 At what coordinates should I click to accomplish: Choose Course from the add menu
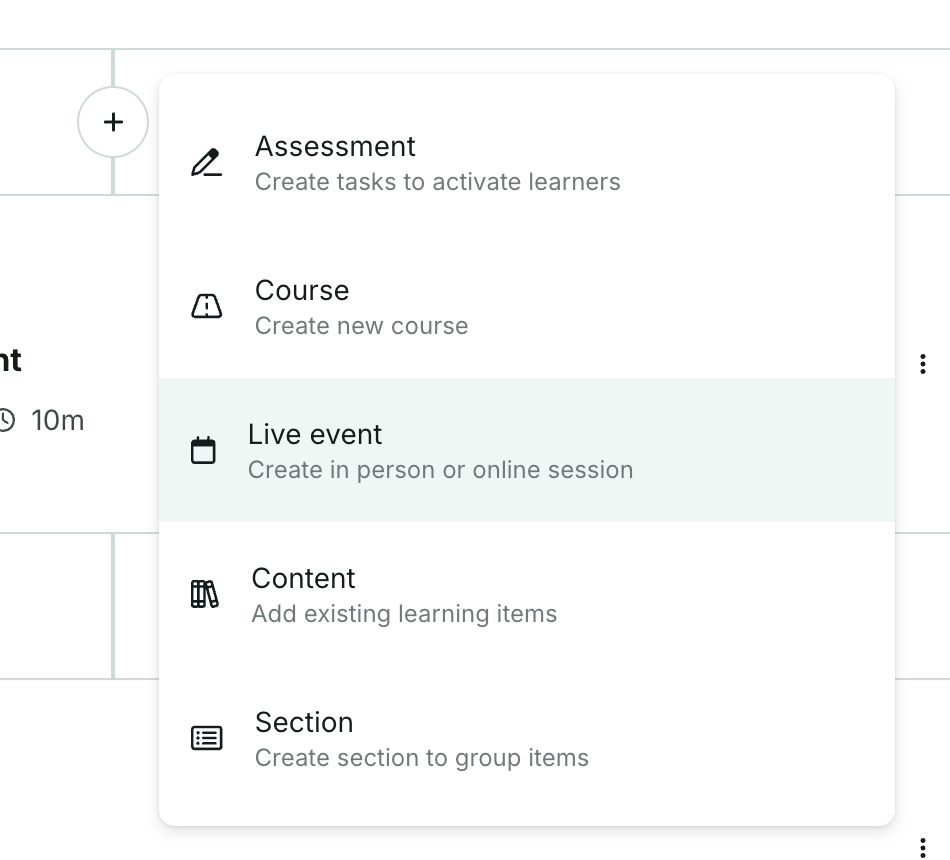coord(302,290)
